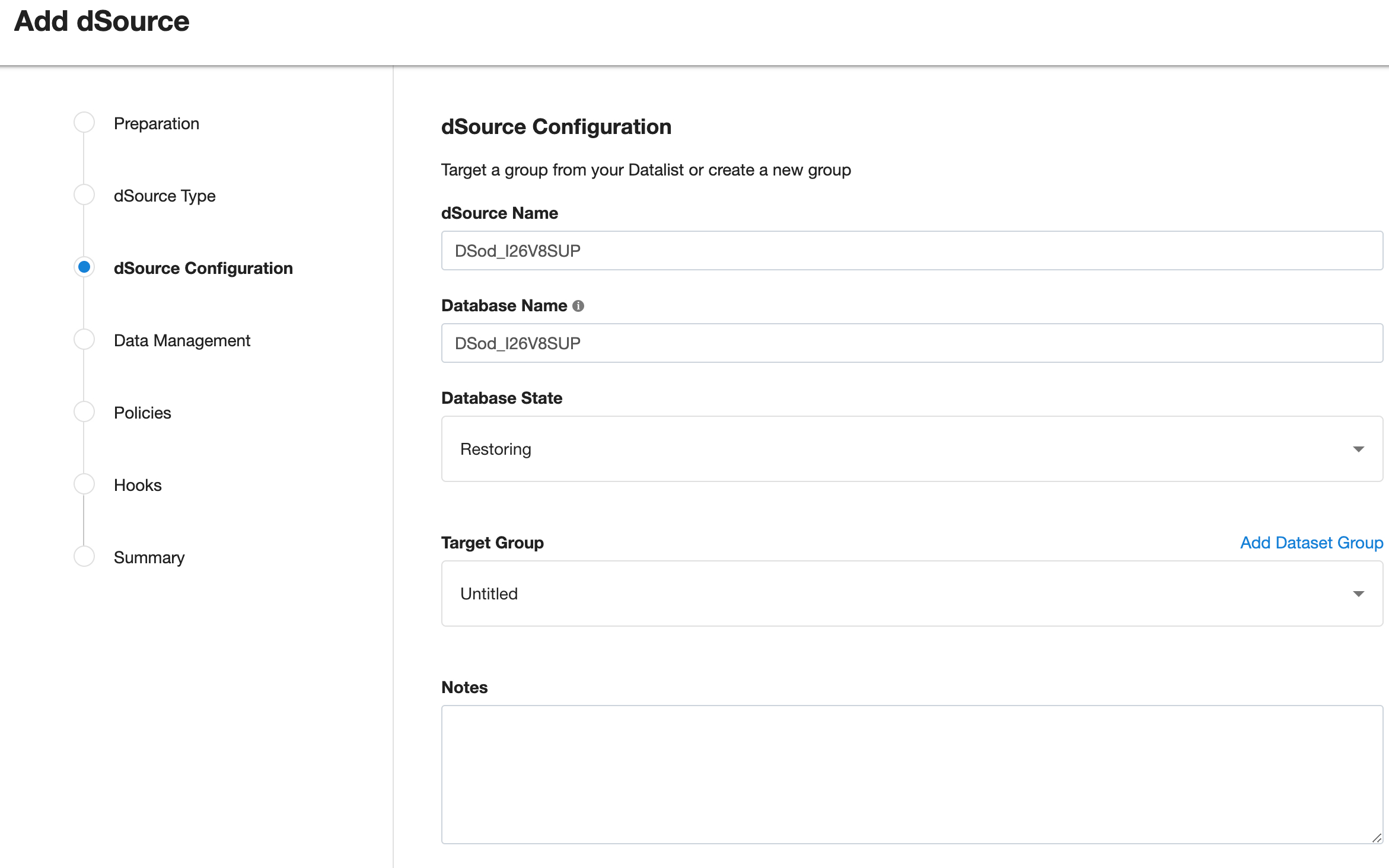Click the dSource Type step circle
Viewport: 1389px width, 868px height.
pos(84,194)
